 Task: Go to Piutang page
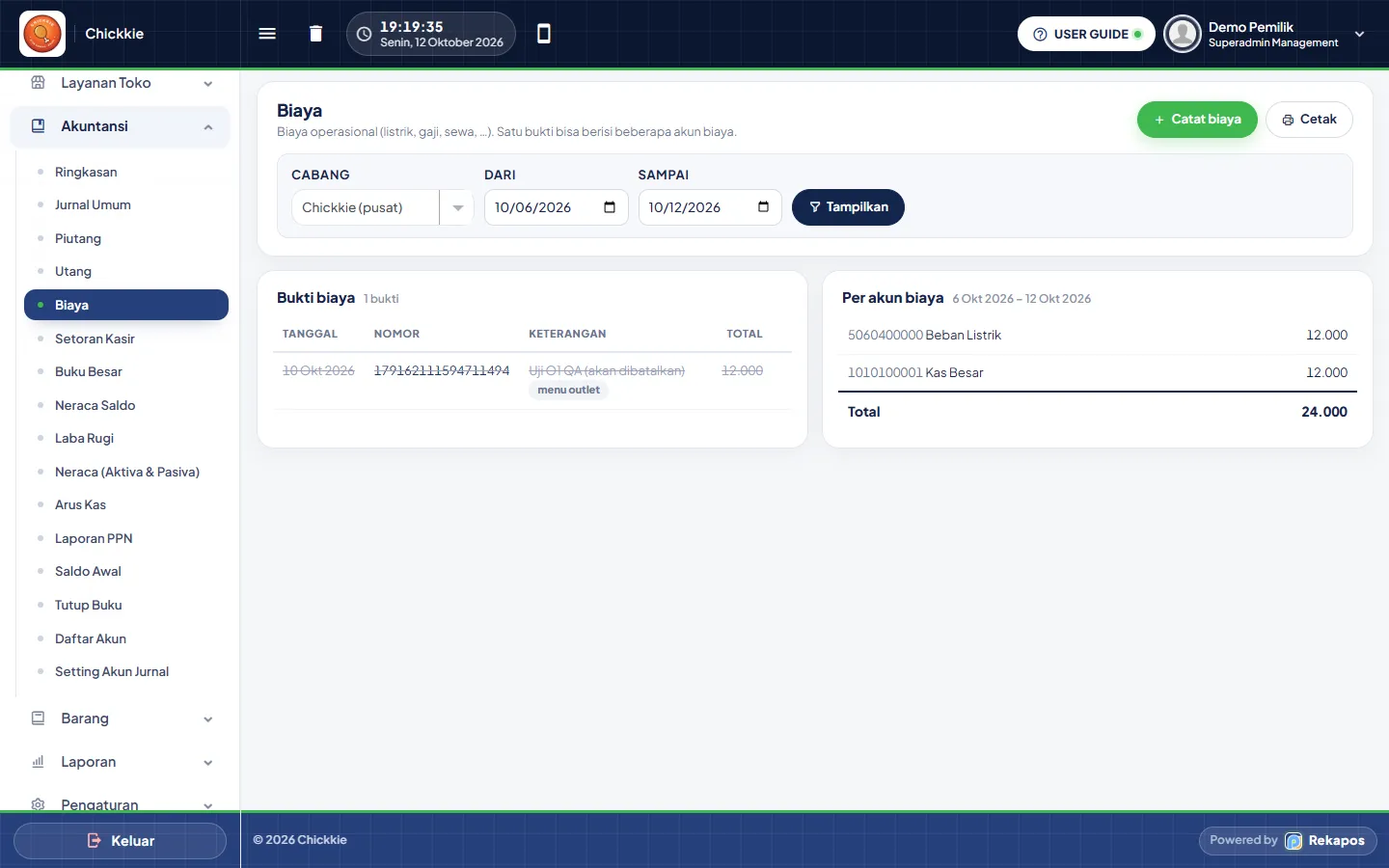pyautogui.click(x=126, y=238)
